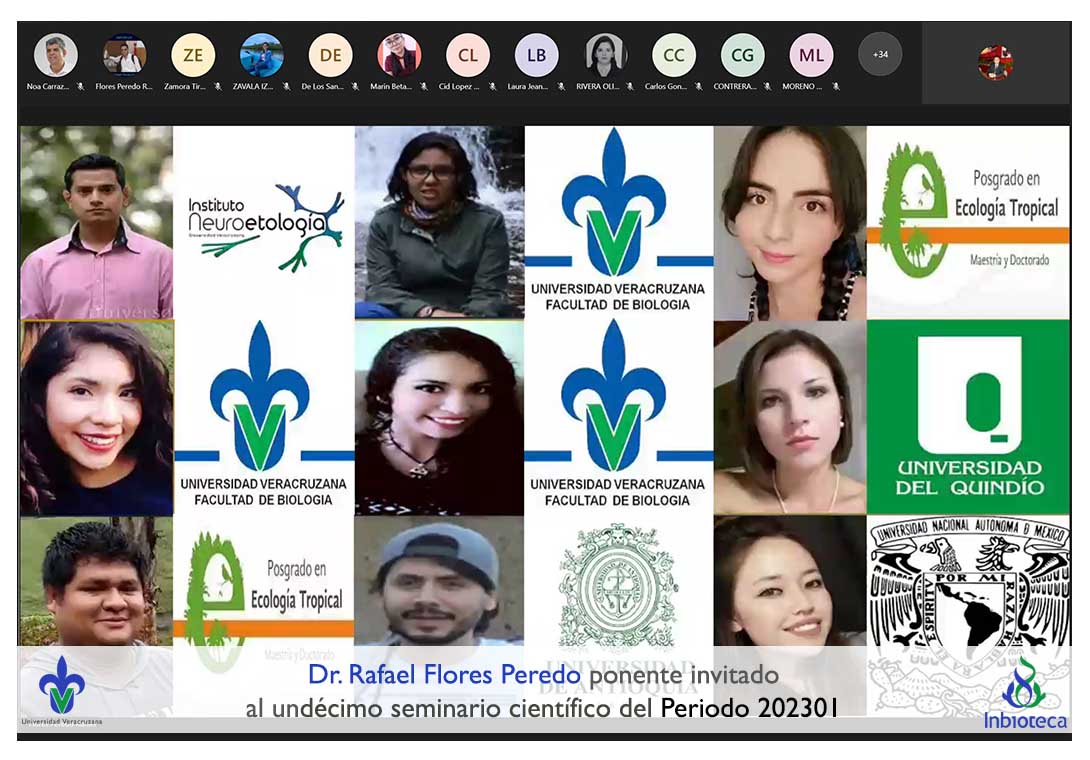Click the CG avatar for Contreras
Viewport: 1090px width, 760px height.
tap(742, 56)
